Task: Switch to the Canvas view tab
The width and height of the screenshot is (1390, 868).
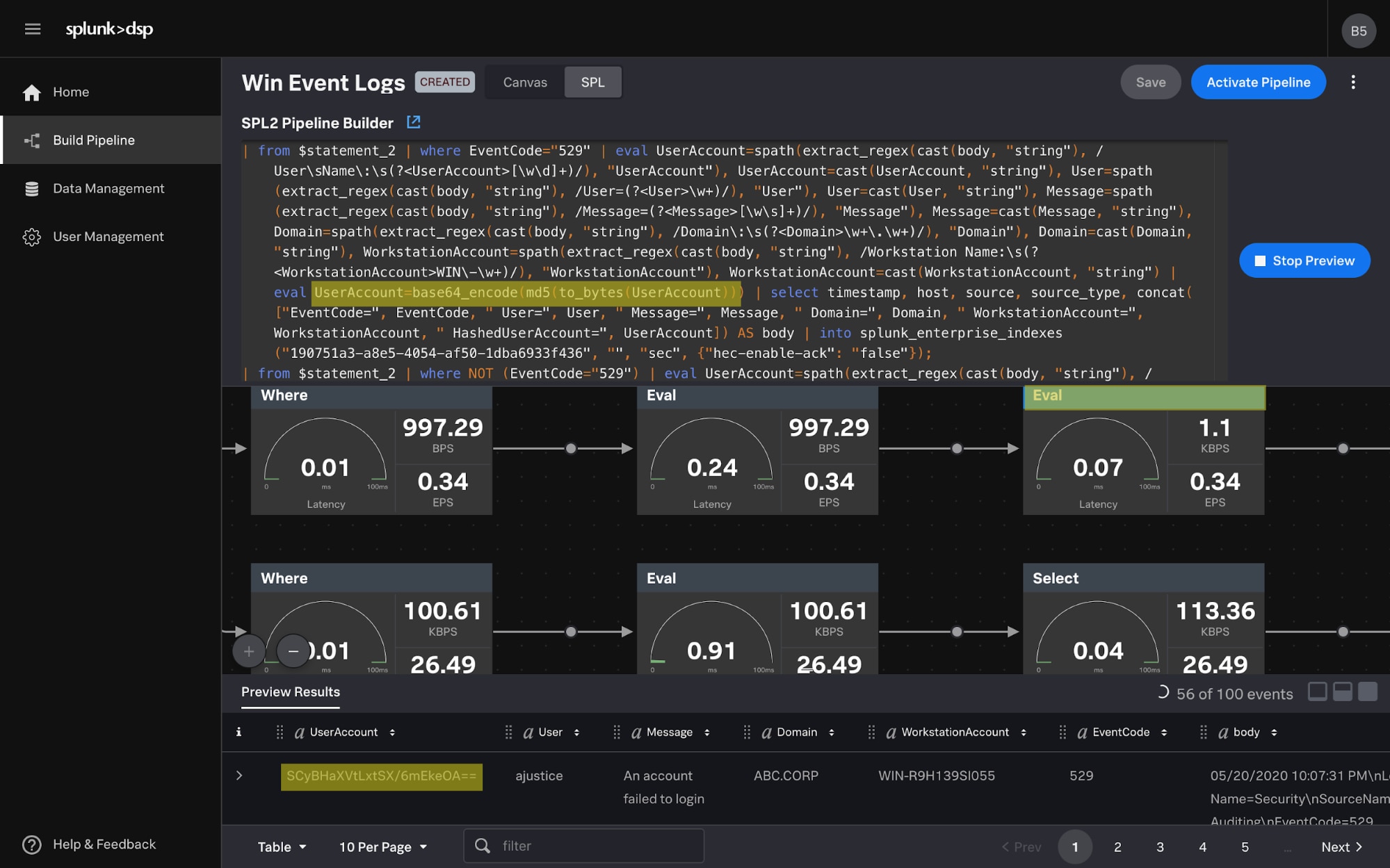Action: pyautogui.click(x=525, y=82)
